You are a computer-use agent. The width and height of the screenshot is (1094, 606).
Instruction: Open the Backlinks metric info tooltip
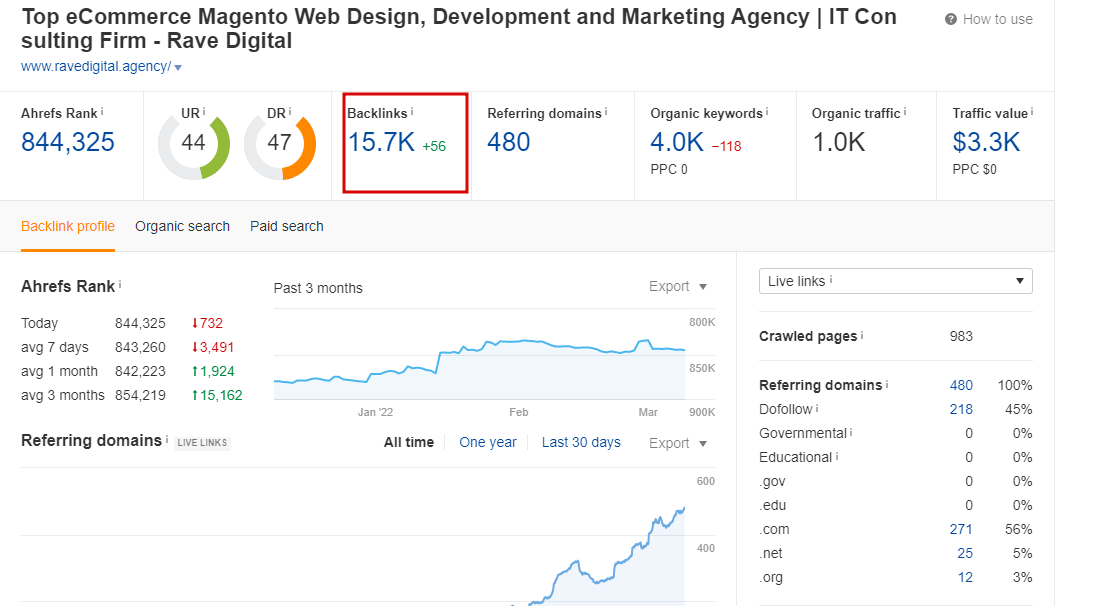pyautogui.click(x=414, y=113)
